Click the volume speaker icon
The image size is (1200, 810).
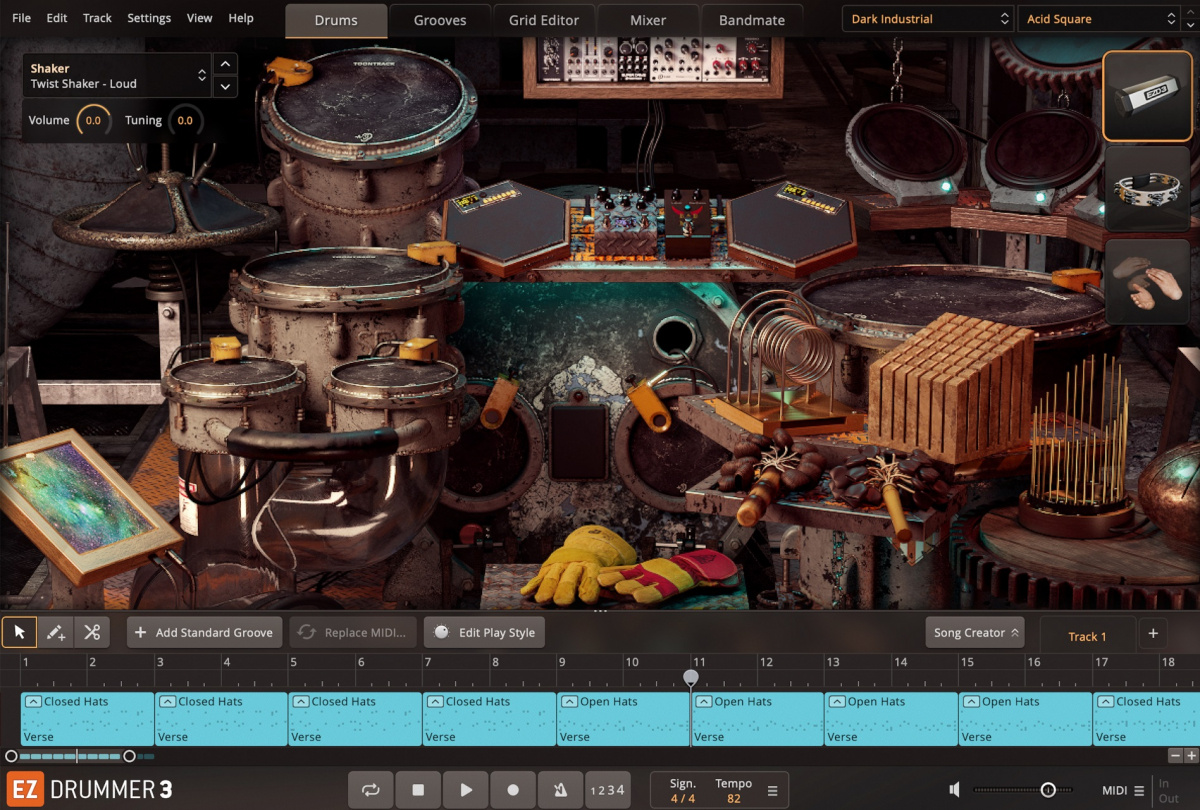click(x=953, y=789)
